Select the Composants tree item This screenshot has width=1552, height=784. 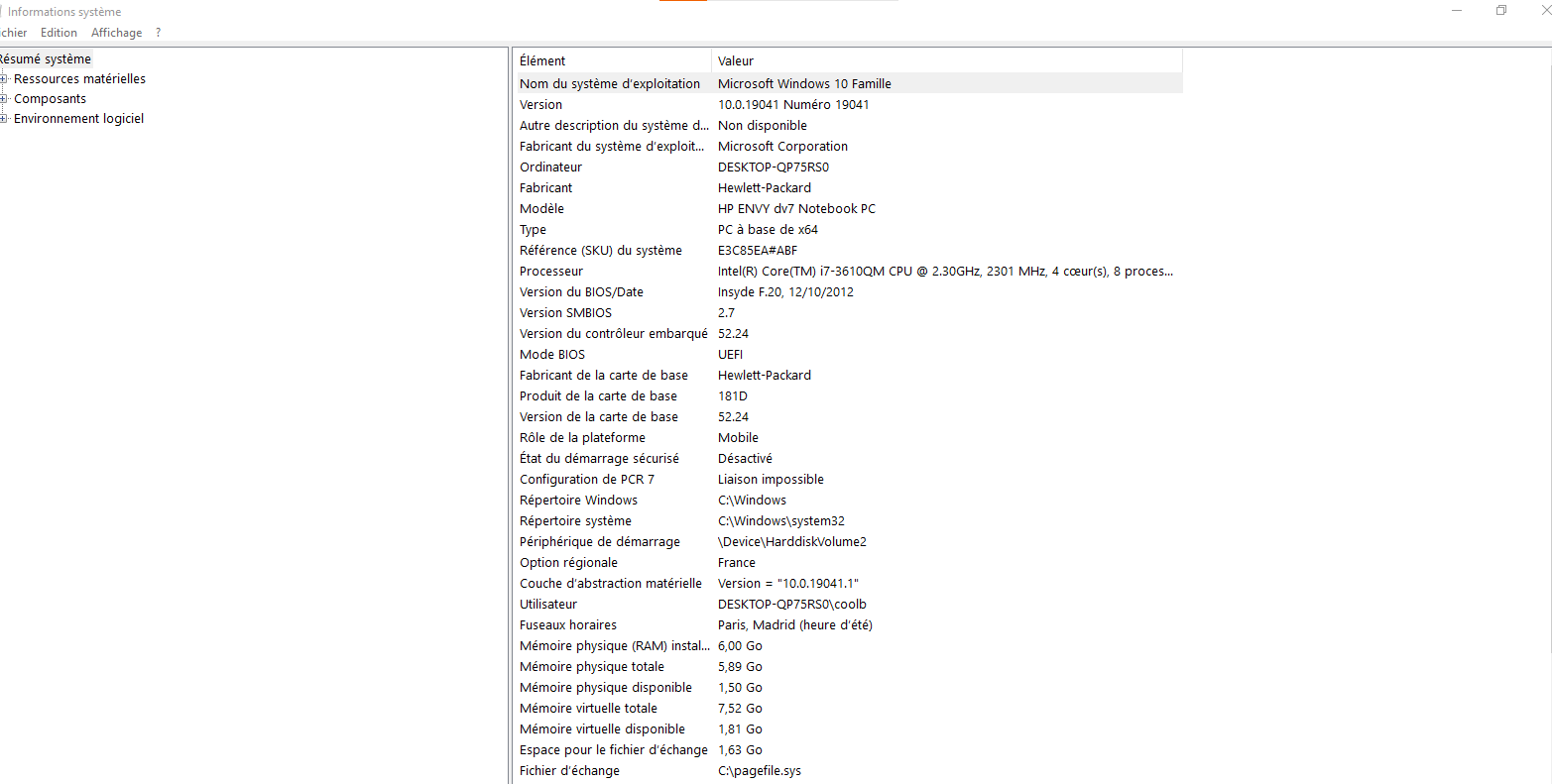[x=50, y=99]
